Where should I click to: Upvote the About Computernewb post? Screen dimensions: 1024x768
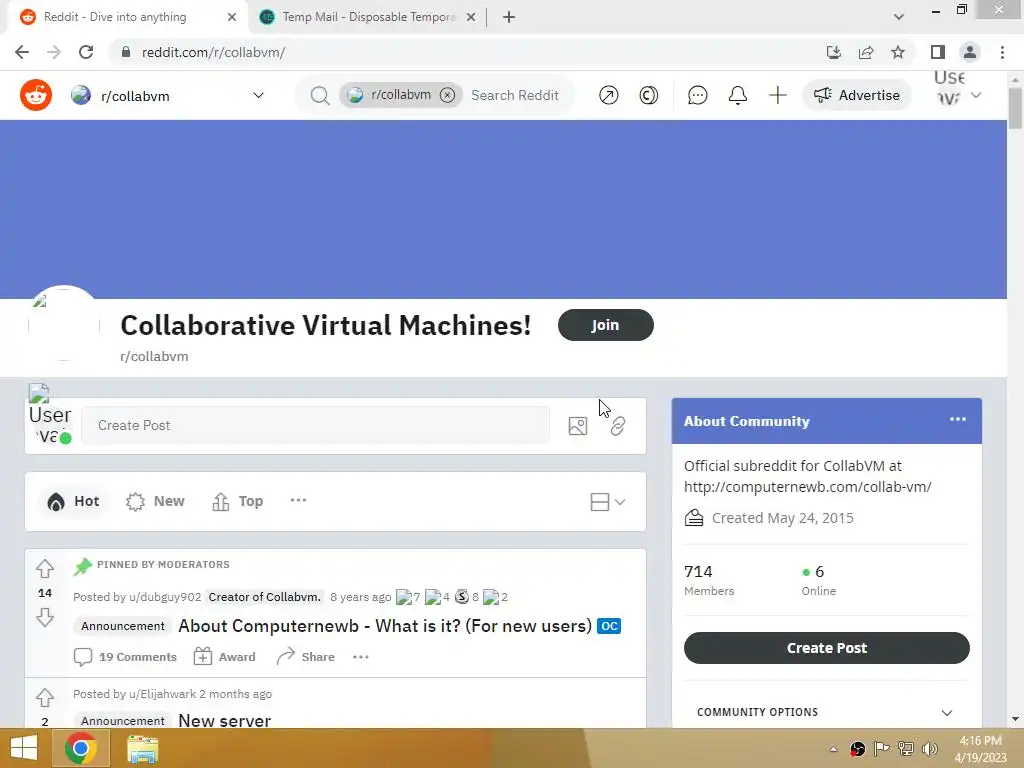44,568
